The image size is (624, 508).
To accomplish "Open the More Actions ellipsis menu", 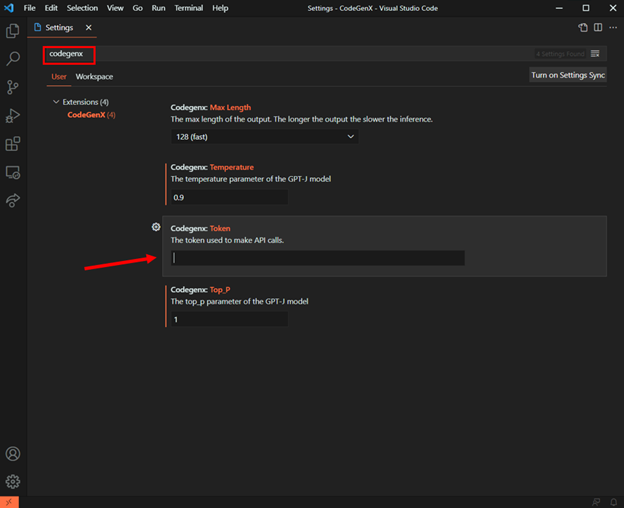I will click(613, 27).
